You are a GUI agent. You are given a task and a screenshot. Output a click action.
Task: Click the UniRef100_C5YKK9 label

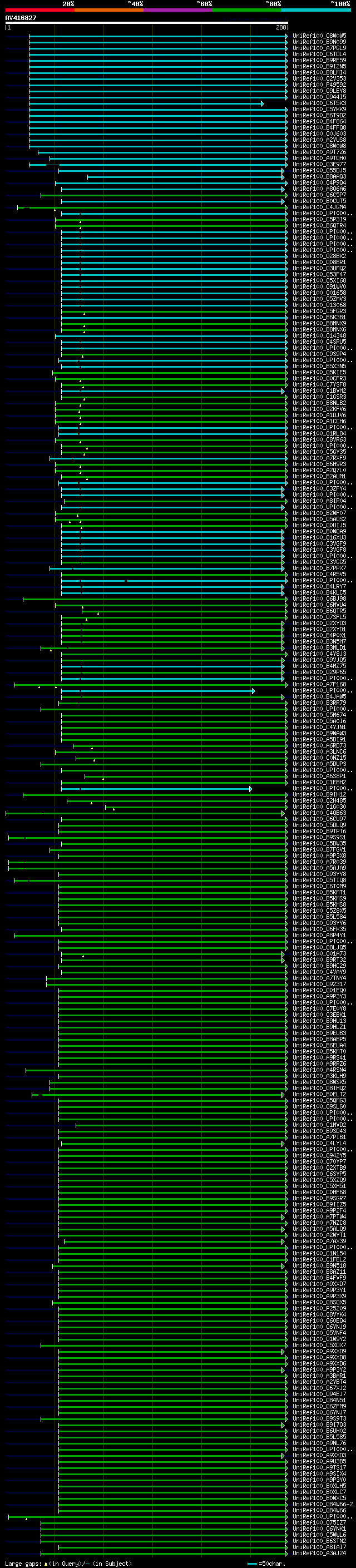tap(319, 110)
